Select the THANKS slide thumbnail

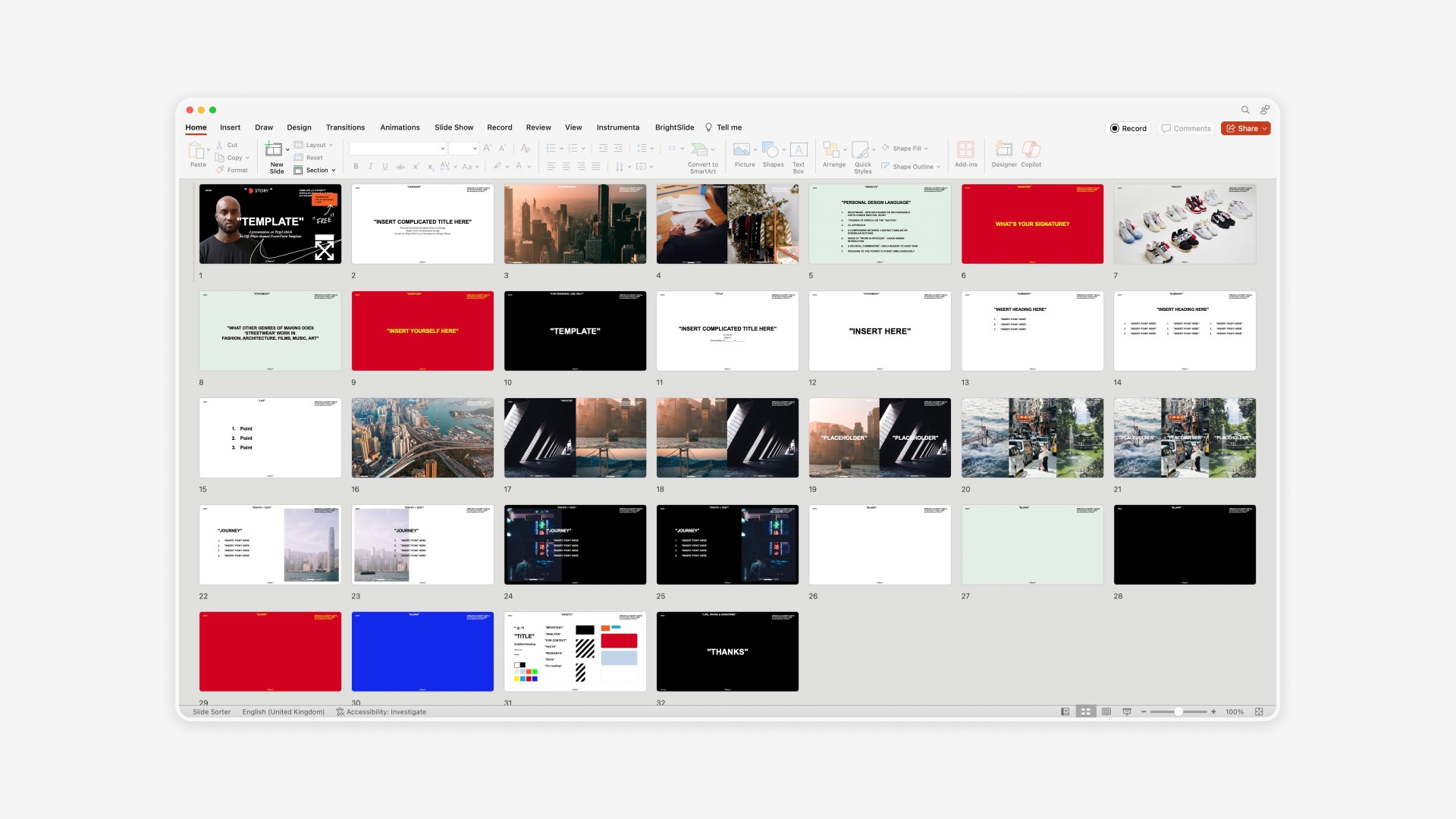[x=726, y=651]
